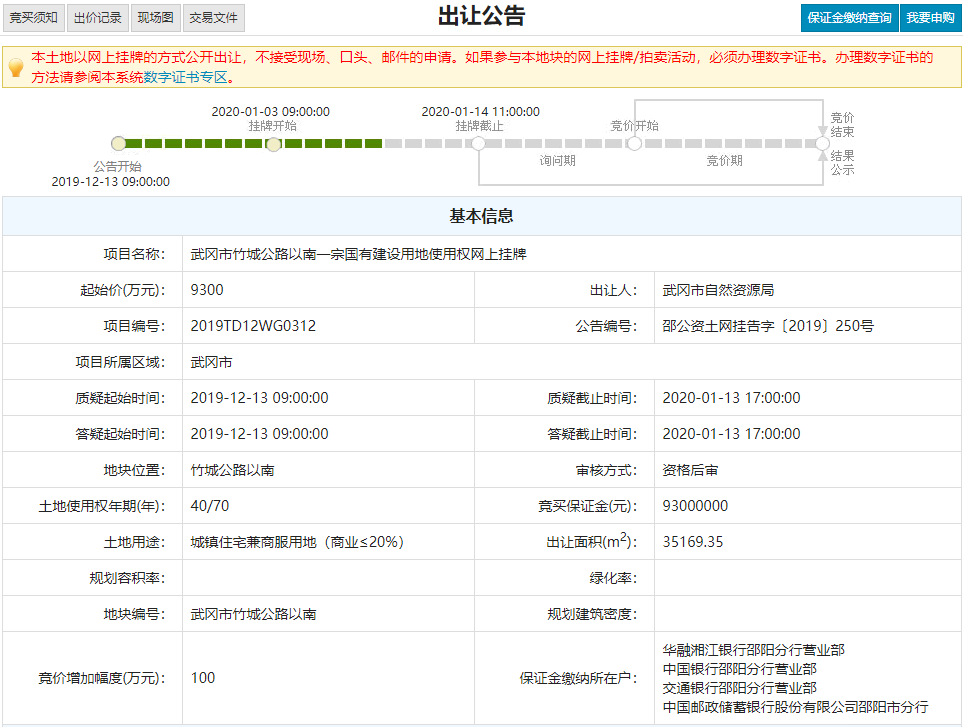Image resolution: width=963 pixels, height=727 pixels.
Task: Click the 出让公告 page title
Action: pos(482,16)
